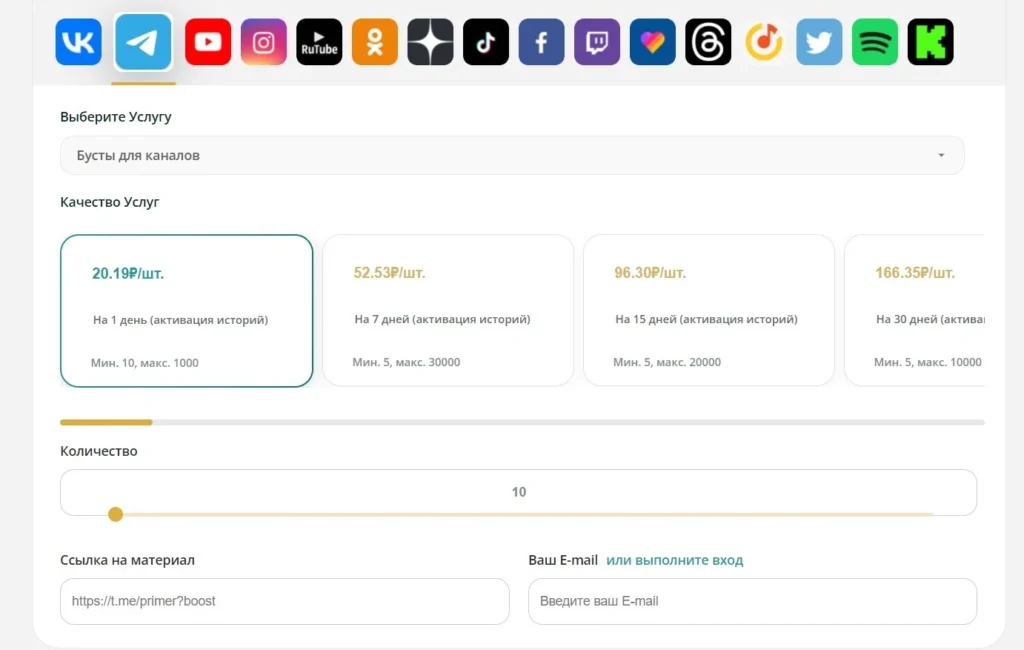Choose the 20.19₽ one-day quality card
The height and width of the screenshot is (650, 1024).
(x=187, y=311)
